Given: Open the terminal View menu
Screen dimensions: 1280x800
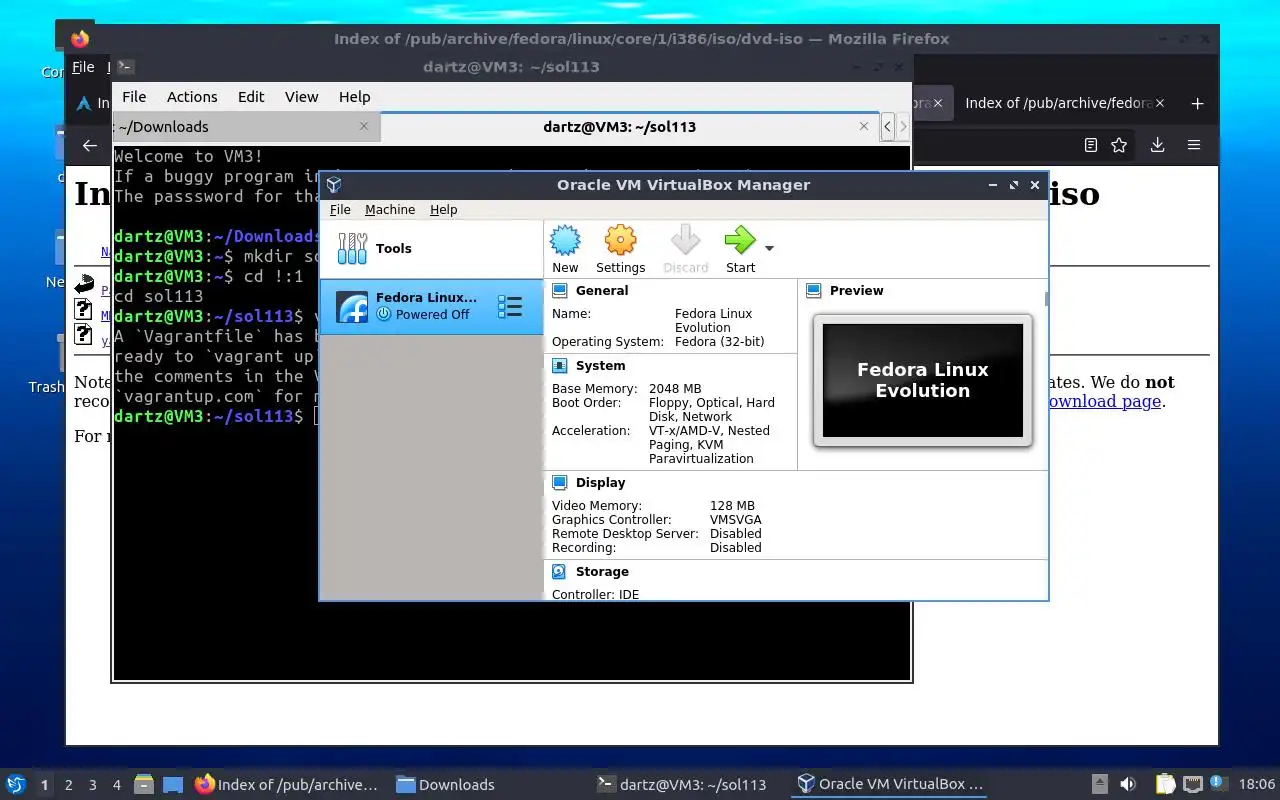Looking at the screenshot, I should coord(301,96).
